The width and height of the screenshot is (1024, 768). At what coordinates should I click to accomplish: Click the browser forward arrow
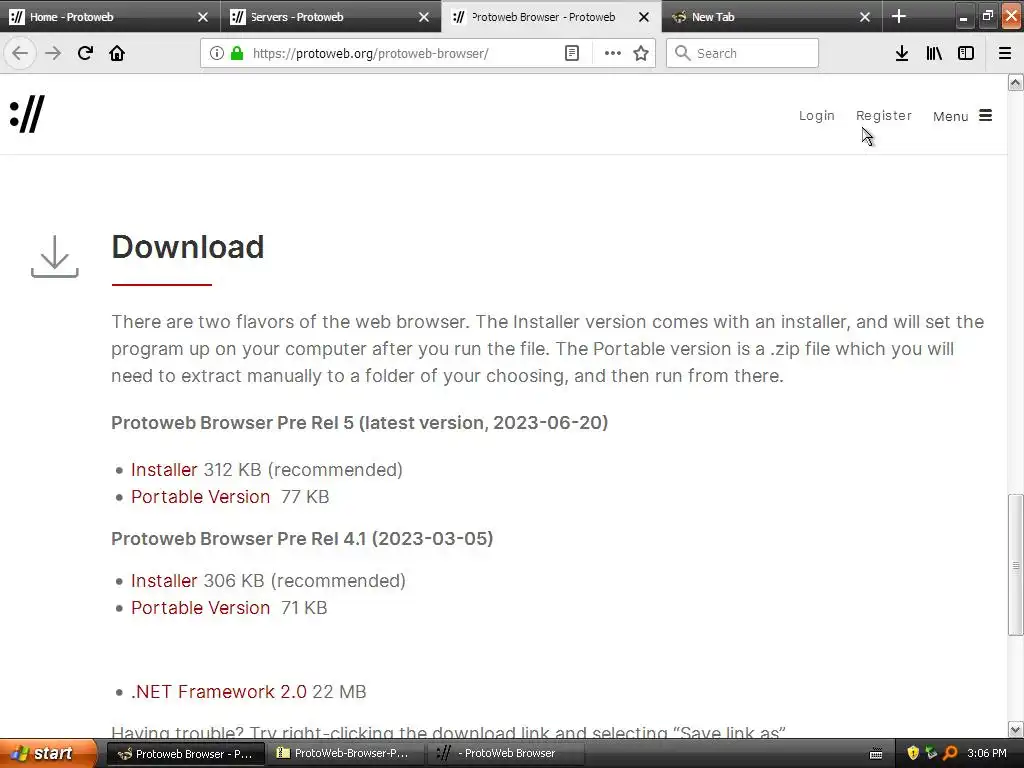[x=53, y=53]
